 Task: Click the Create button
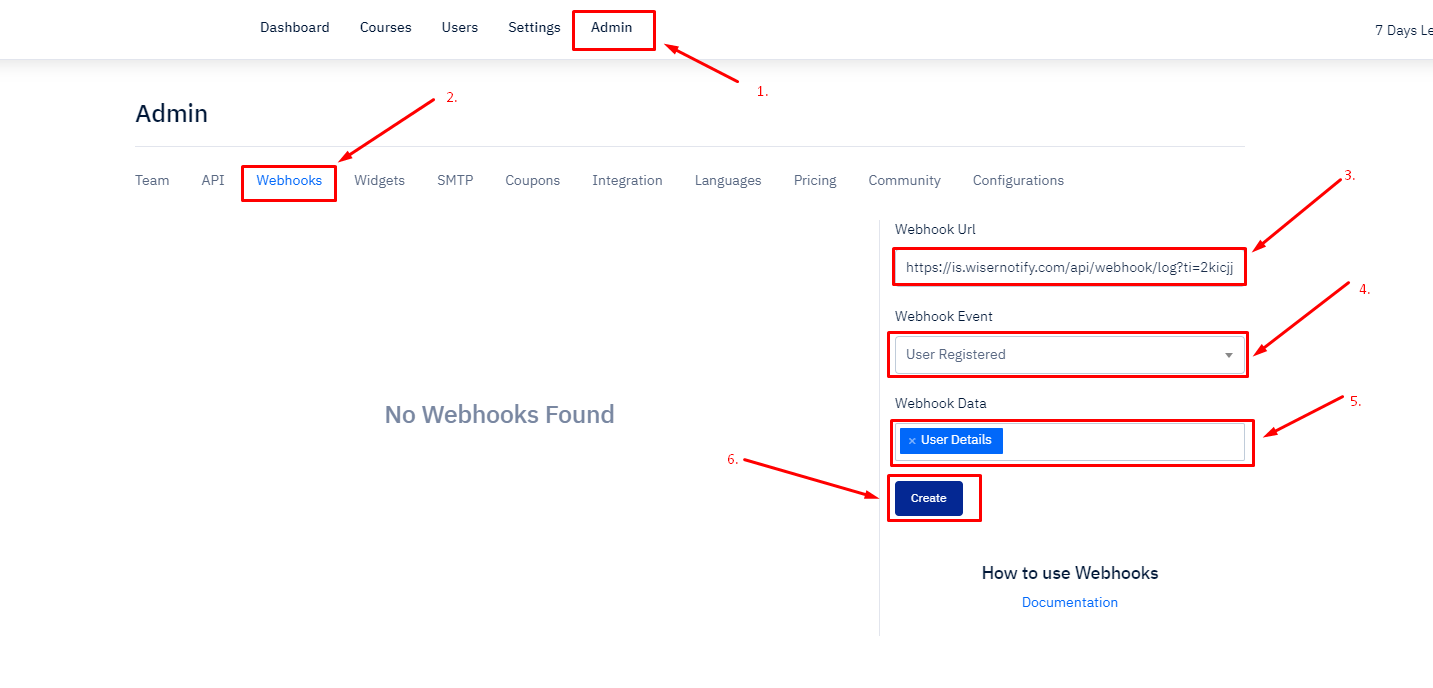click(x=929, y=498)
